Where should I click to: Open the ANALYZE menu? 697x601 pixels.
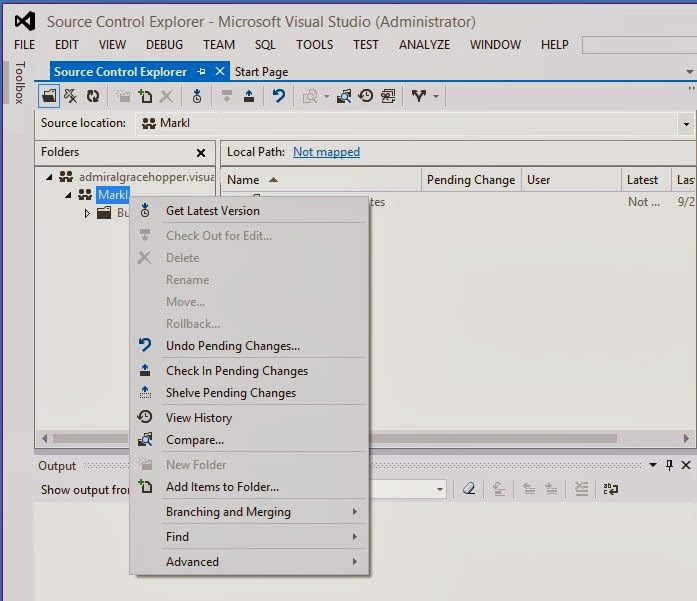click(x=425, y=45)
